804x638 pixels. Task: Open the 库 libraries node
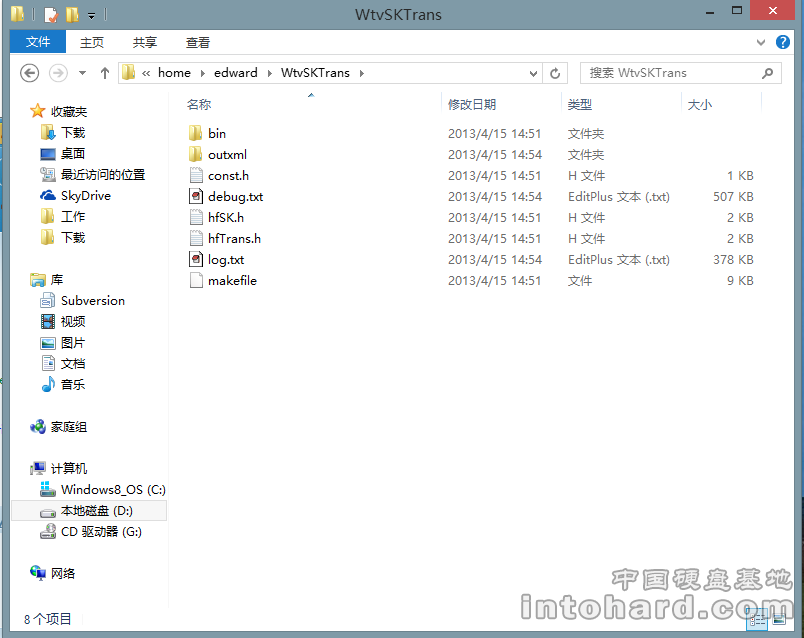(56, 280)
